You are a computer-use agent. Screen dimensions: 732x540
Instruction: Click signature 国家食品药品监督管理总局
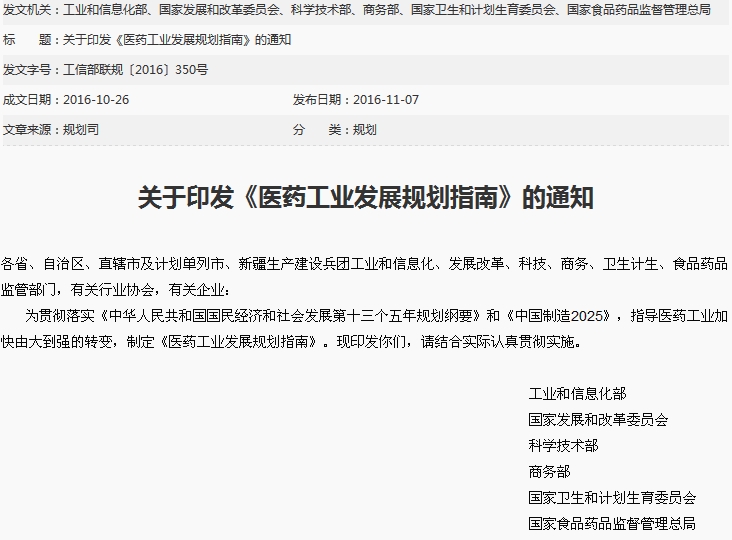tap(612, 524)
